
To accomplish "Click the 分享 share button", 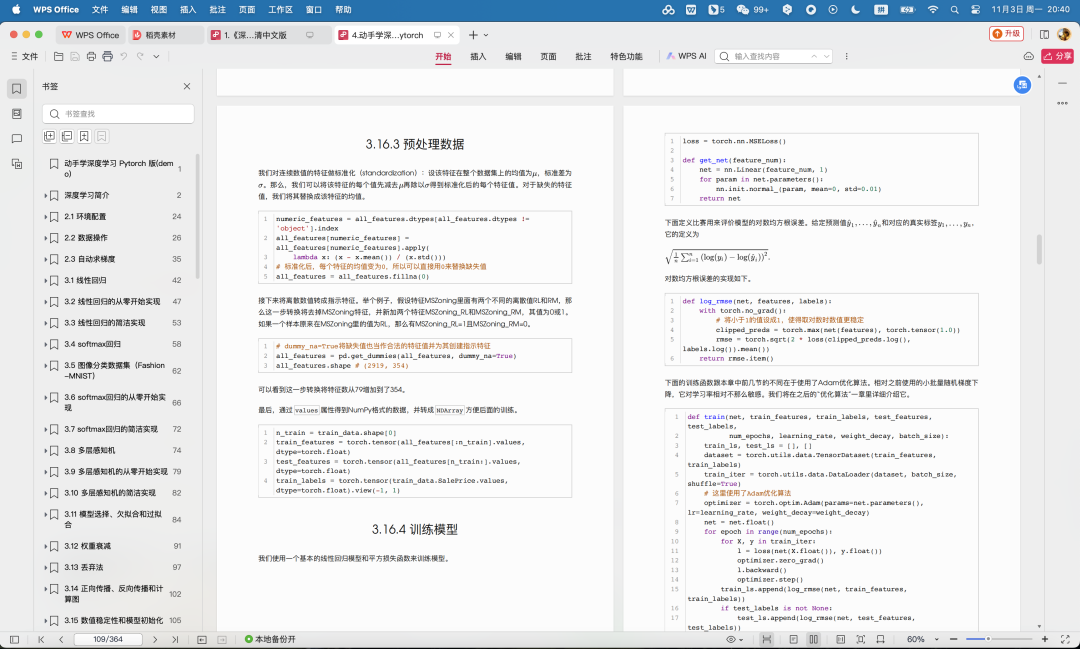I will coord(1057,56).
